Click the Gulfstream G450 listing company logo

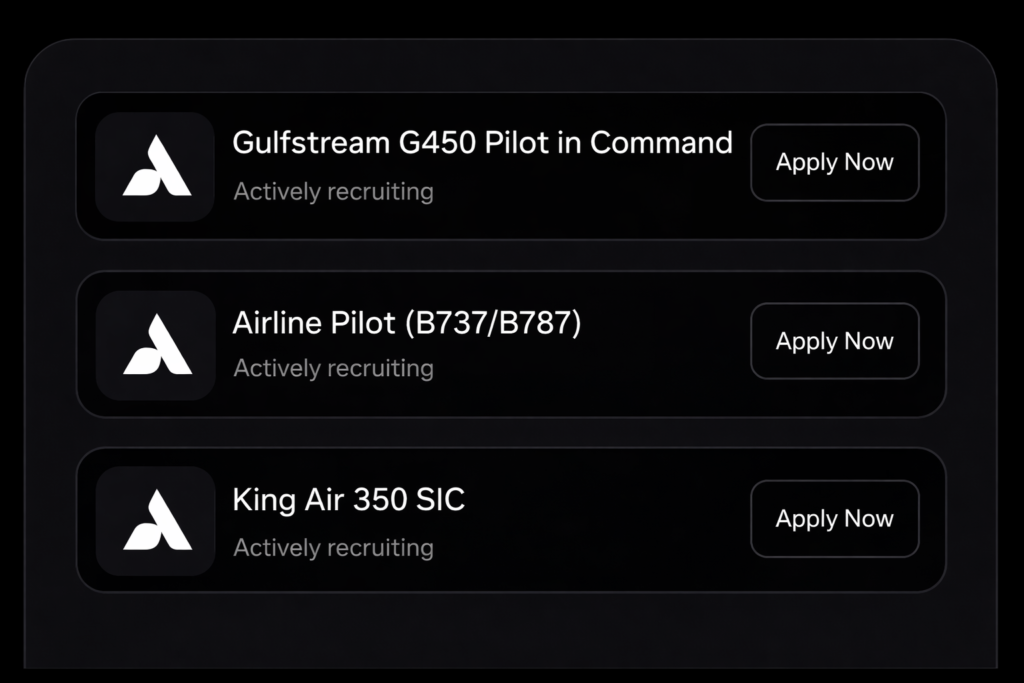[x=155, y=166]
